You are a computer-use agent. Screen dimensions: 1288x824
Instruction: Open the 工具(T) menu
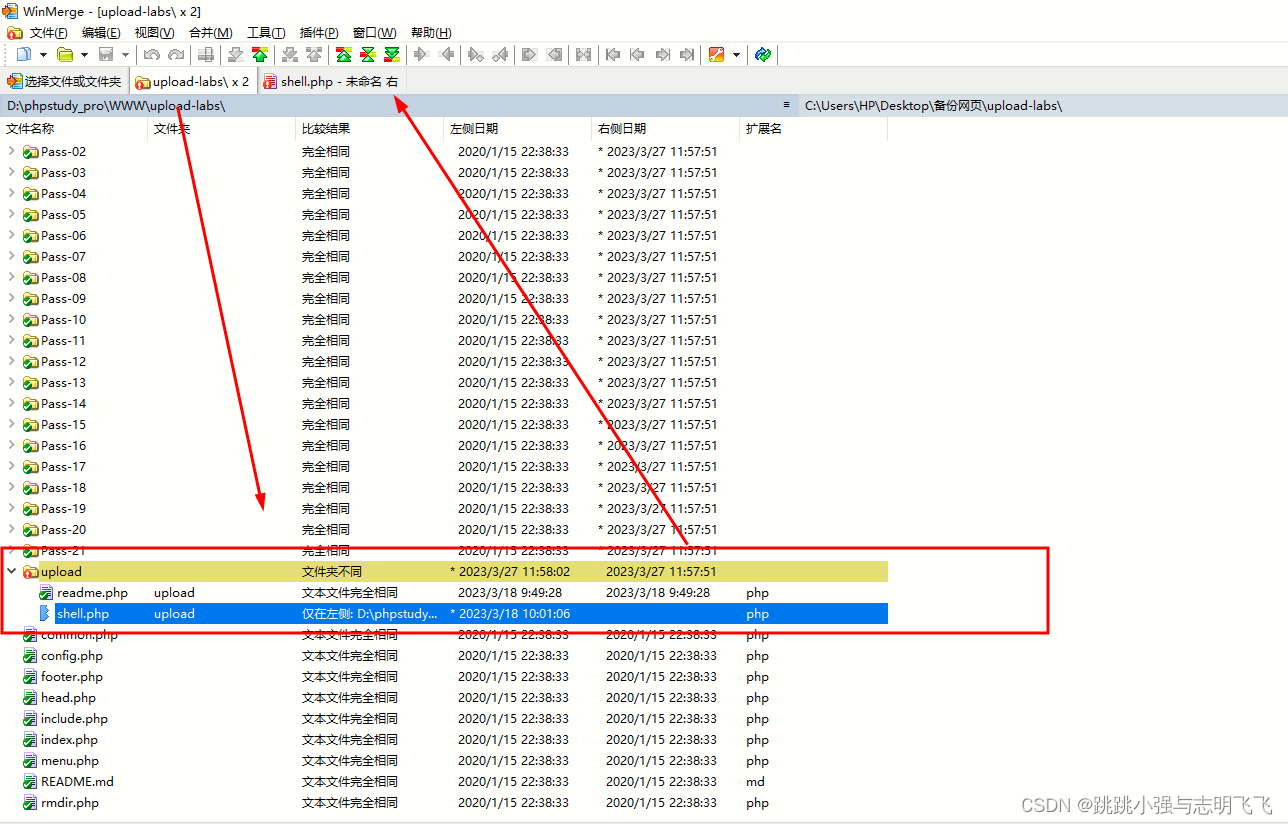[x=266, y=33]
